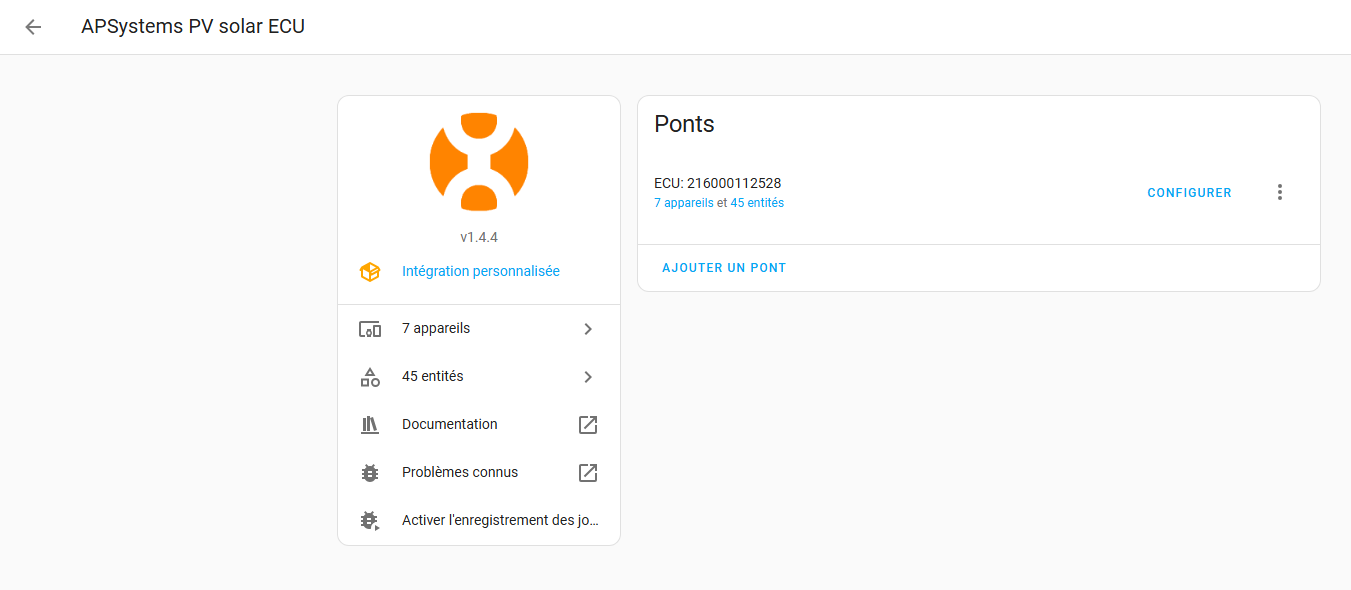Image resolution: width=1351 pixels, height=590 pixels.
Task: Open the Intégration personnalisée link
Action: coord(481,271)
